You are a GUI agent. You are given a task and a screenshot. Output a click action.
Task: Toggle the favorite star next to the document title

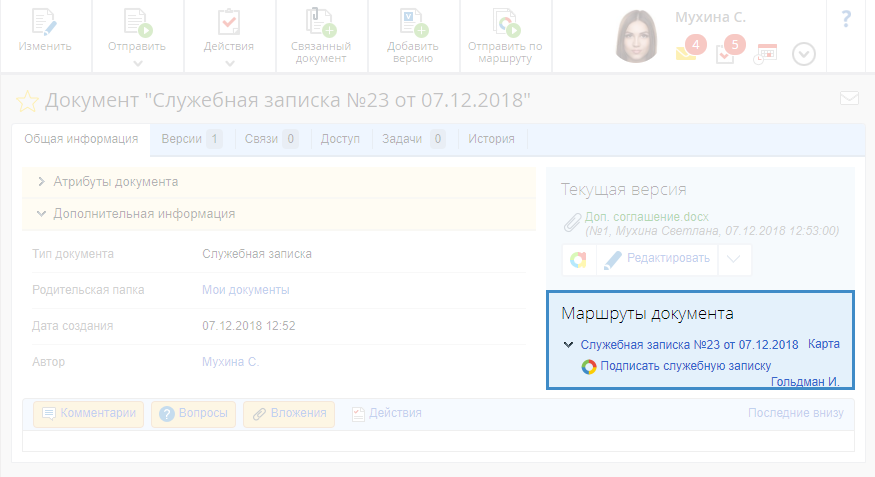tap(26, 101)
